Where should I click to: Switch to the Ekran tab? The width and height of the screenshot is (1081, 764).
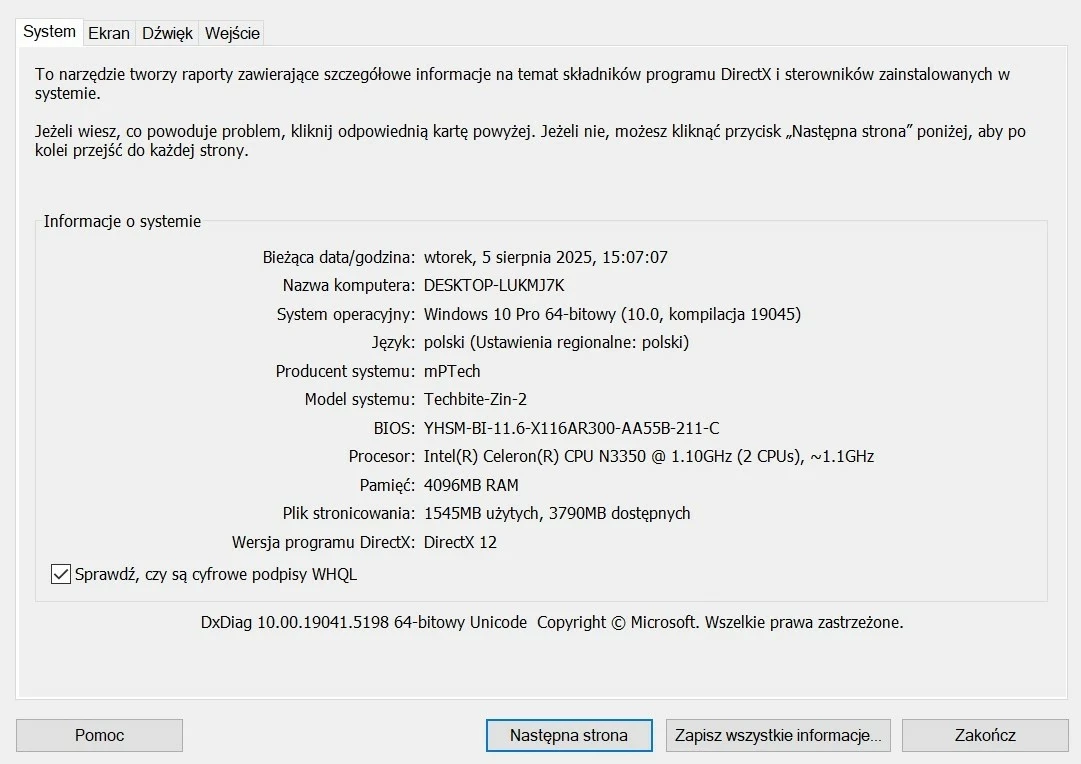108,33
